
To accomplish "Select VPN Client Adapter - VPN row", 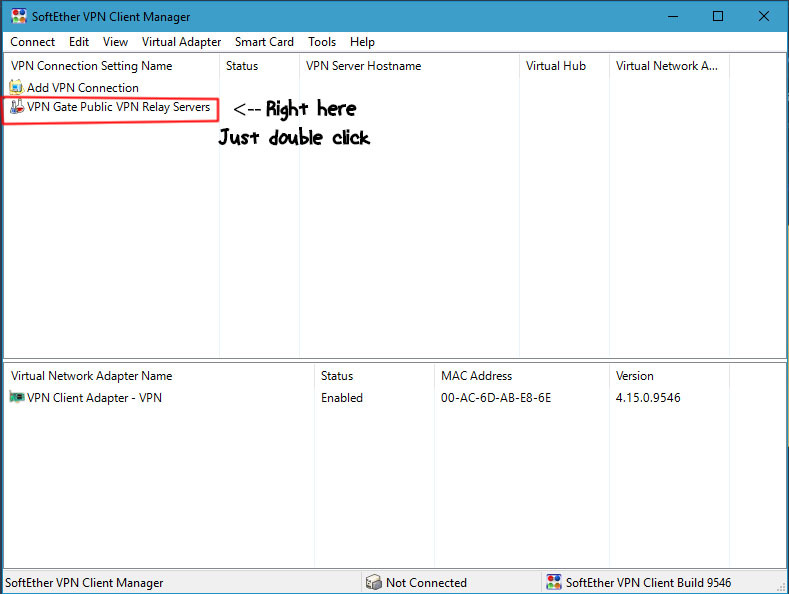I will pyautogui.click(x=94, y=398).
